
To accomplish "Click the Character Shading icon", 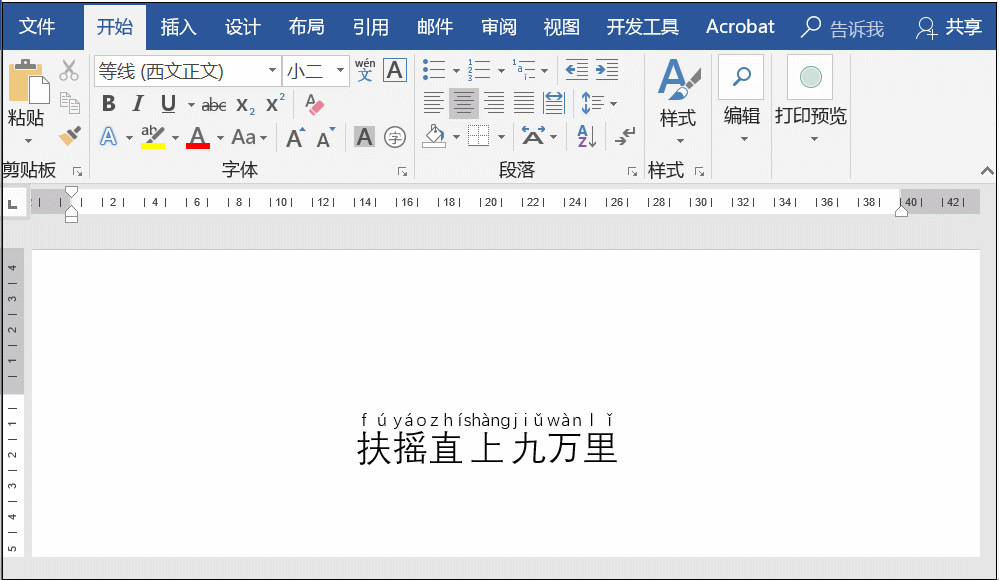I will click(x=363, y=137).
